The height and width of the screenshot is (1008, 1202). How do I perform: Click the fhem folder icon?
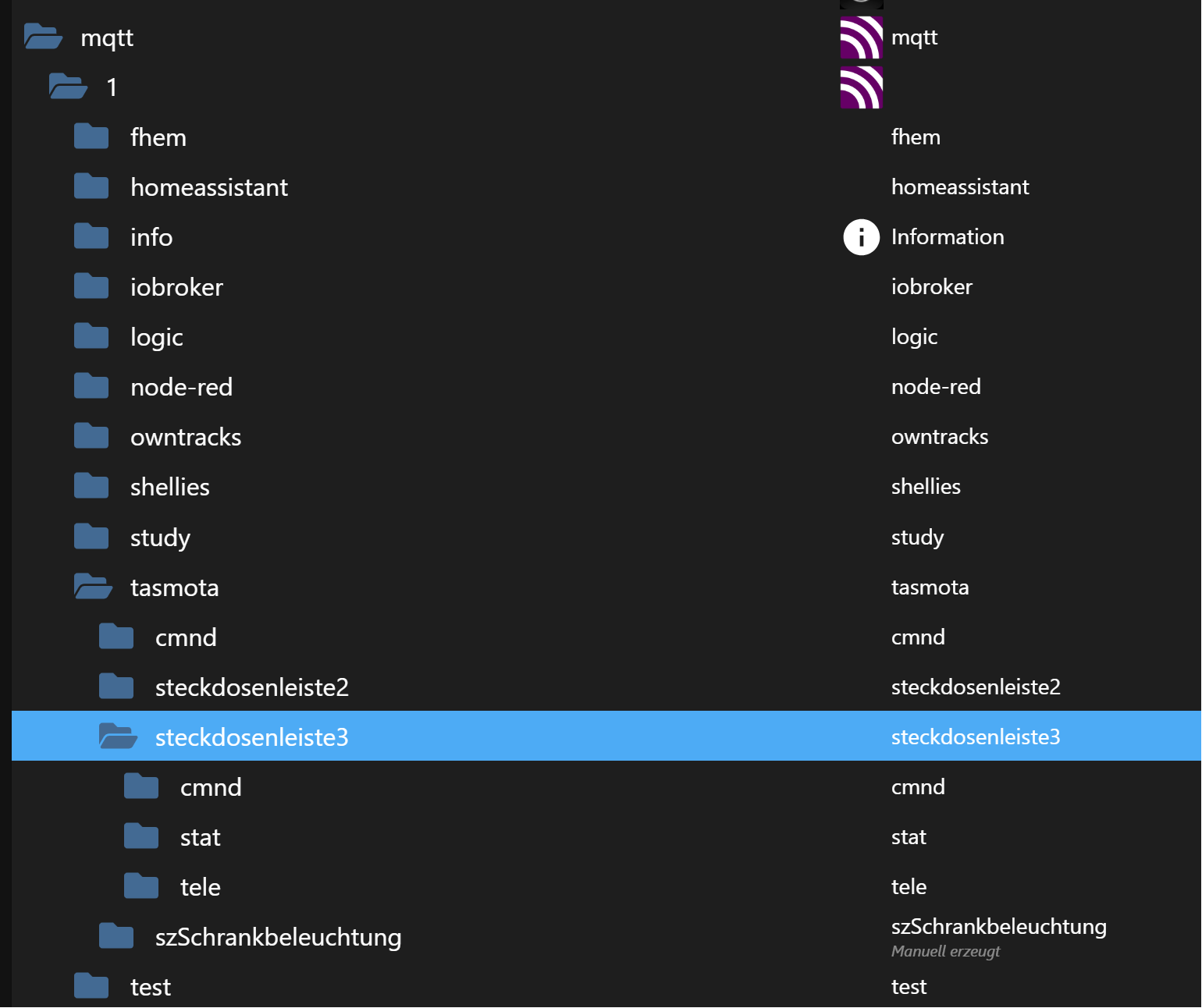tap(91, 137)
